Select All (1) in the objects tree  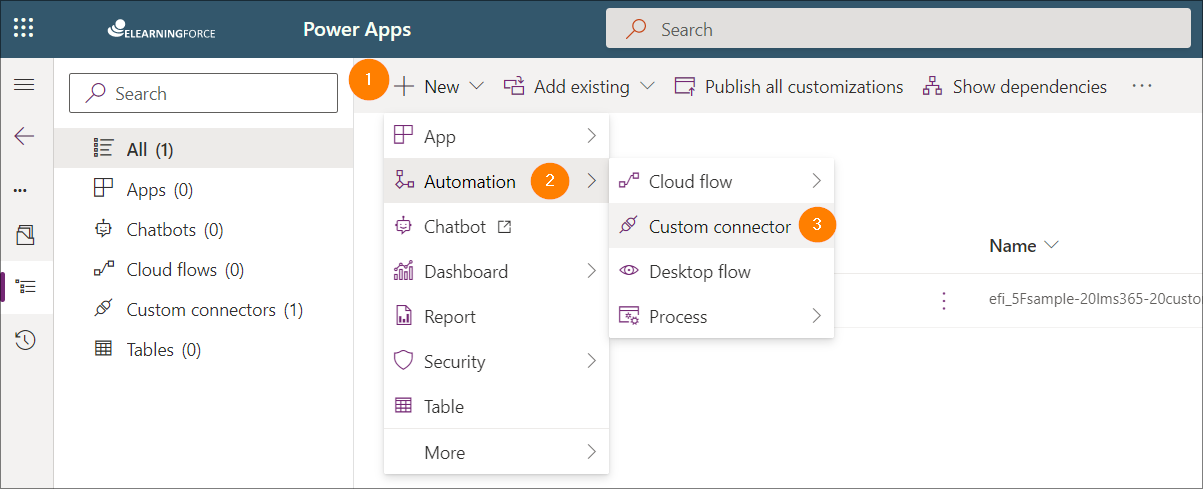pos(204,149)
